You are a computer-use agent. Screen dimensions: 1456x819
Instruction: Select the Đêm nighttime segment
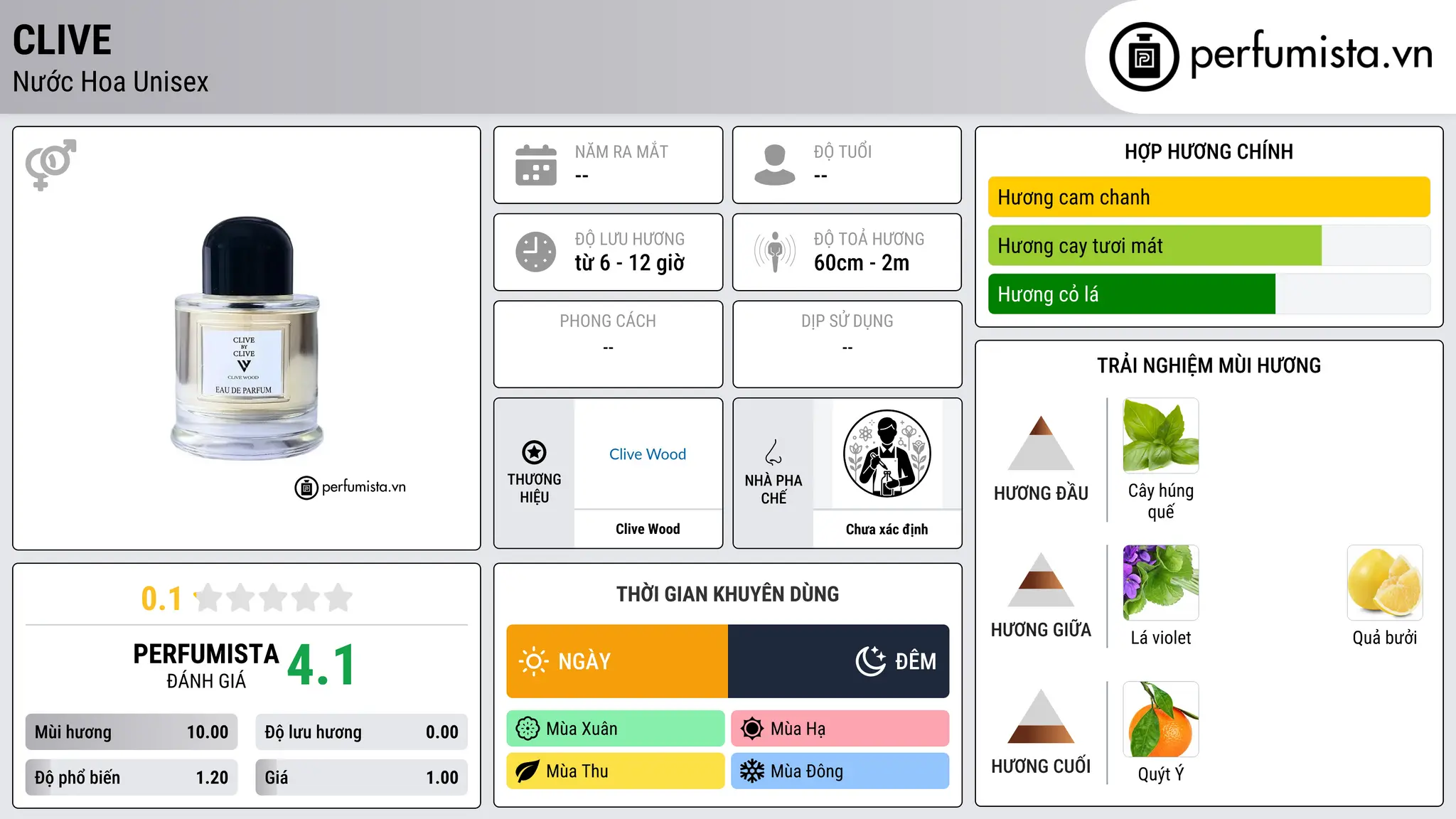click(839, 661)
